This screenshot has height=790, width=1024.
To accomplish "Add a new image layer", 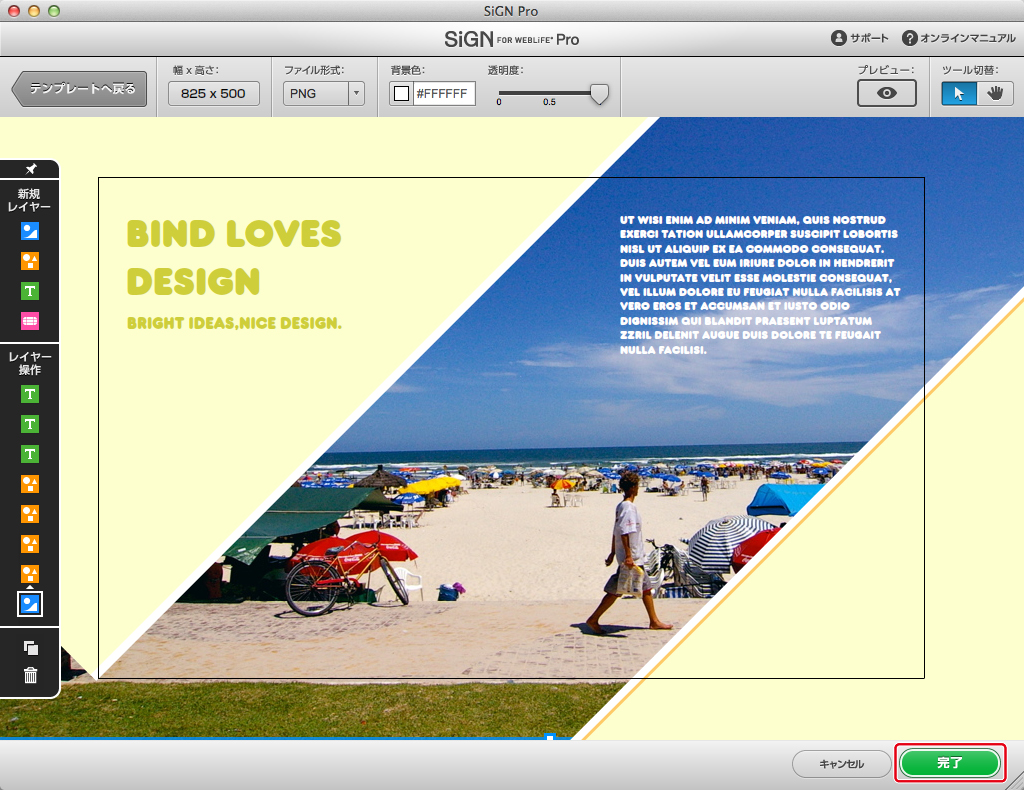I will (x=30, y=231).
